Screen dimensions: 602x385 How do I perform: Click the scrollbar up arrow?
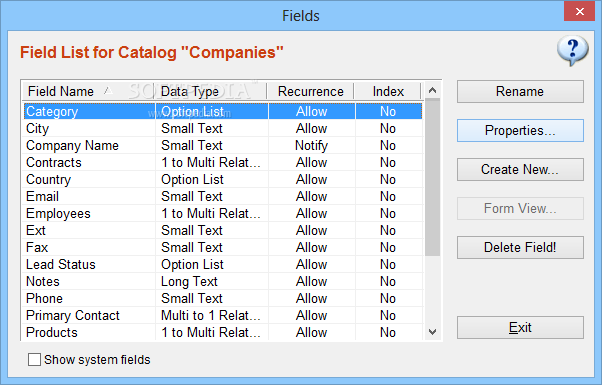(432, 90)
